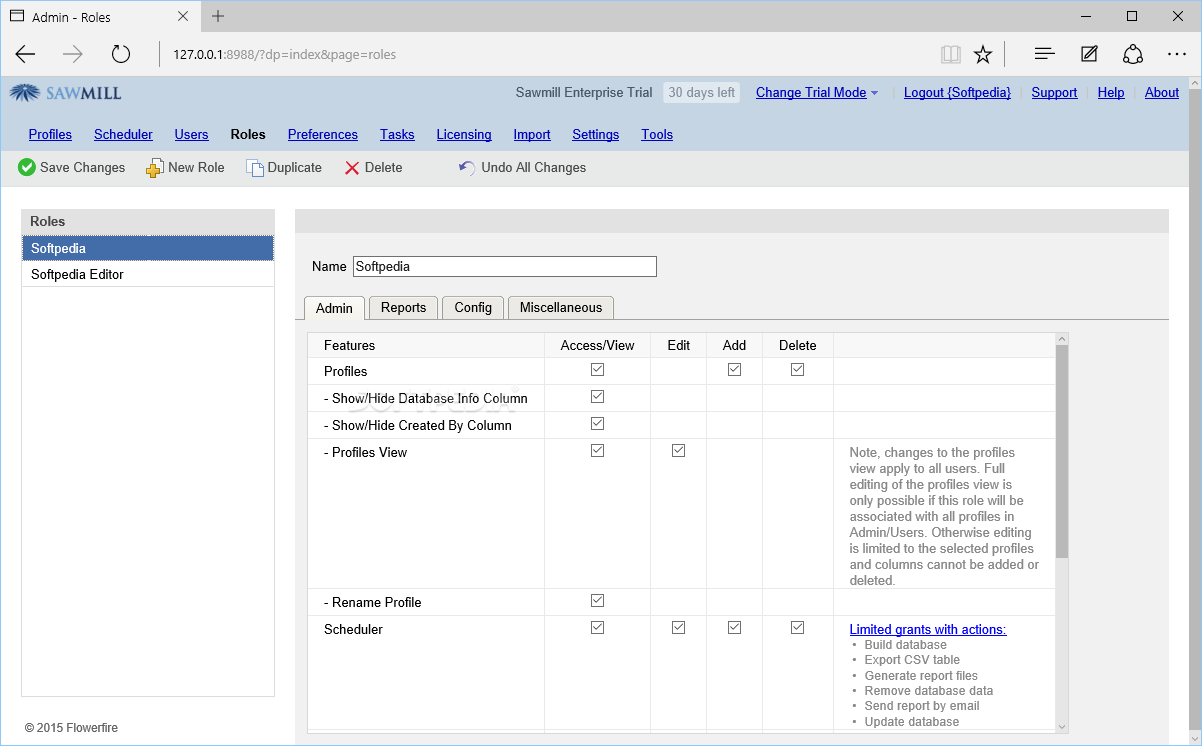Toggle Profiles View Edit checkbox
This screenshot has width=1202, height=746.
pyautogui.click(x=678, y=450)
